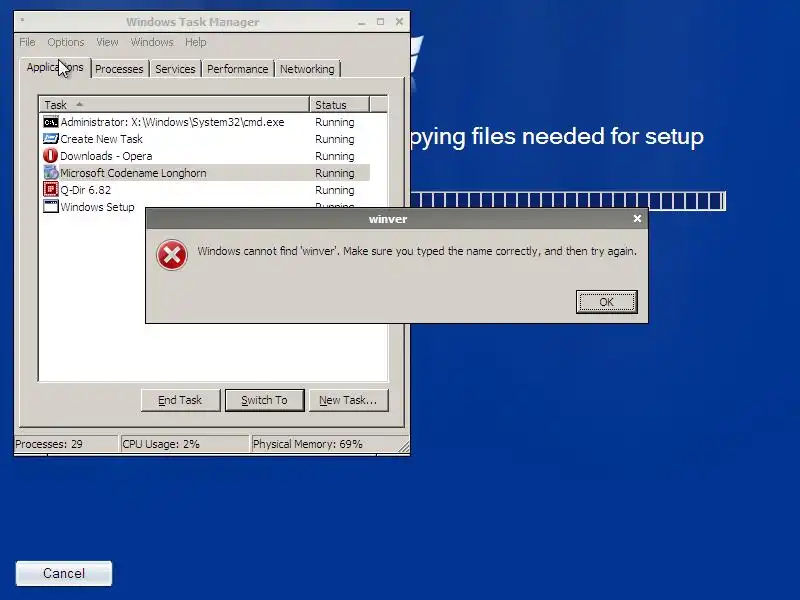Click OK in the winver dialog

[x=607, y=302]
